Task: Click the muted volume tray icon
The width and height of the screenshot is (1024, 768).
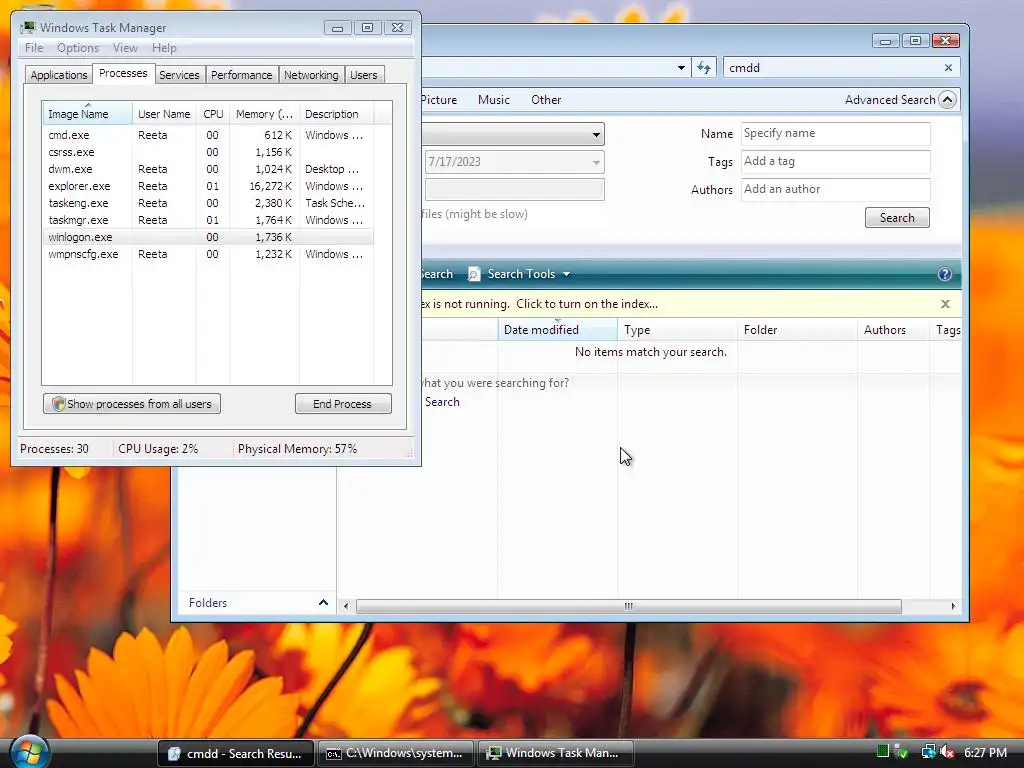Action: (x=948, y=752)
